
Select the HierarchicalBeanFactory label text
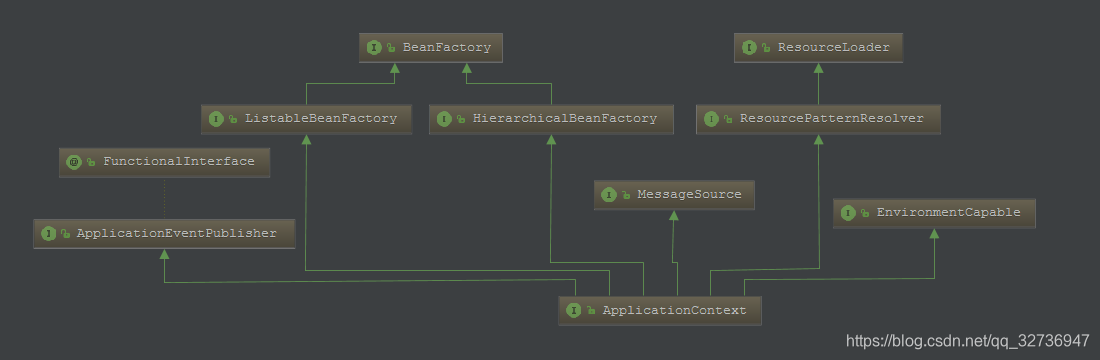pyautogui.click(x=565, y=119)
